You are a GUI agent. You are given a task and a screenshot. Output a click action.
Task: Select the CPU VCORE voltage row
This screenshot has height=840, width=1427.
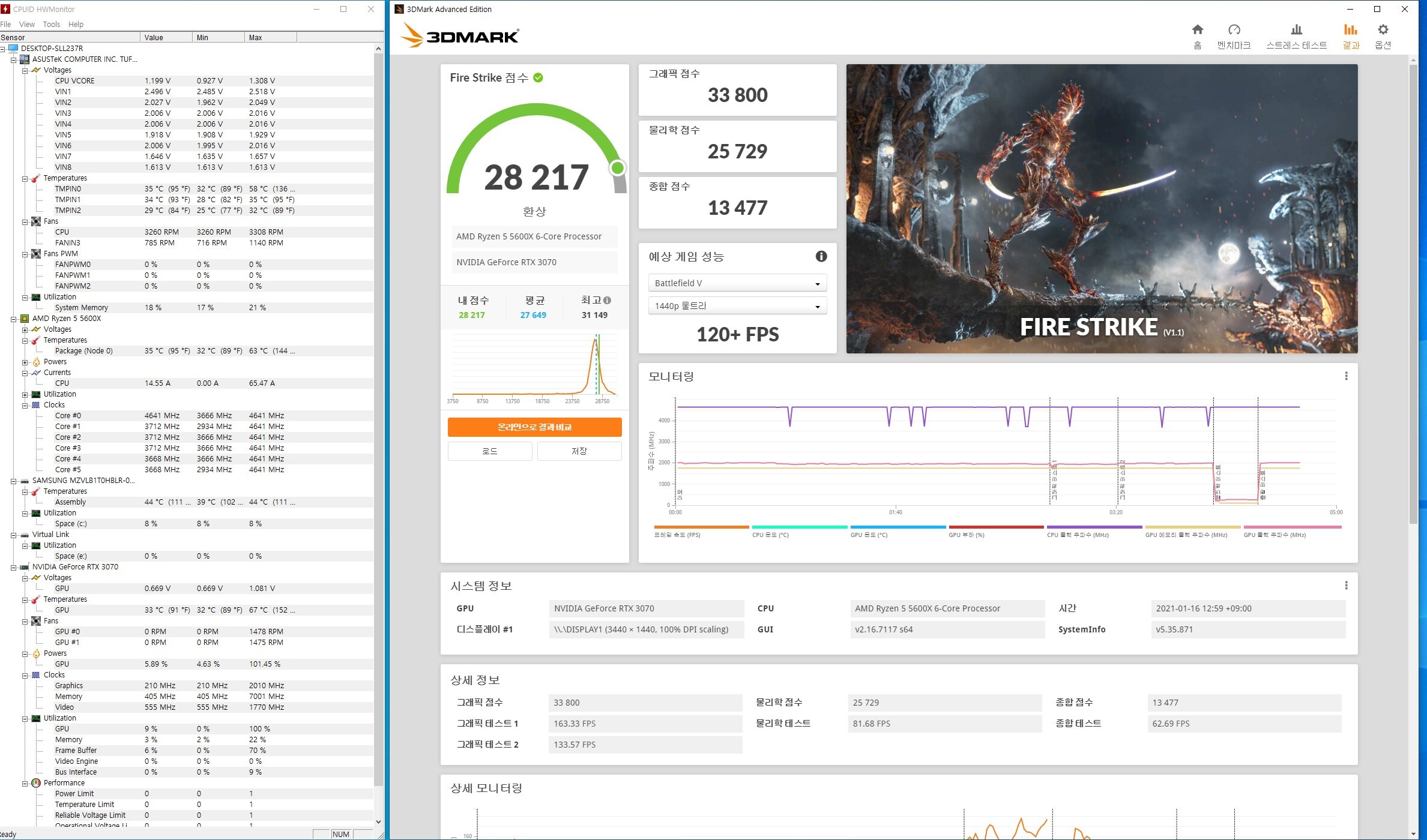pyautogui.click(x=187, y=81)
